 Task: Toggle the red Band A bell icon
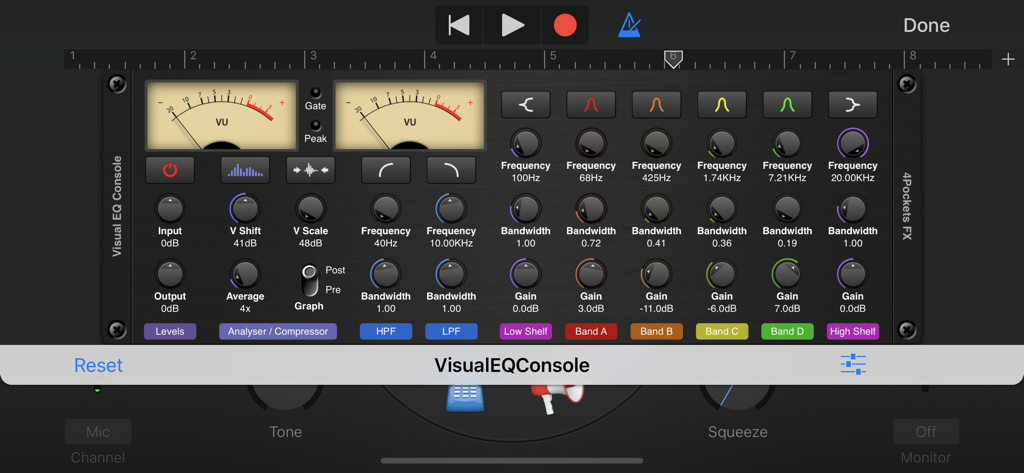point(591,105)
